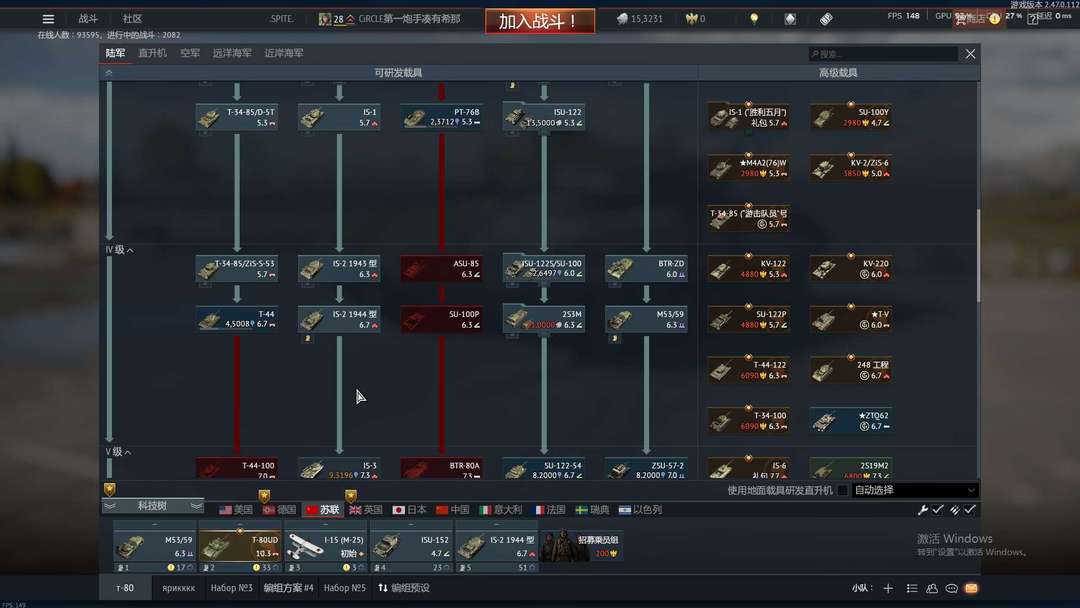Select the 德国 Germany nation
Viewport: 1080px width, 608px height.
point(280,510)
